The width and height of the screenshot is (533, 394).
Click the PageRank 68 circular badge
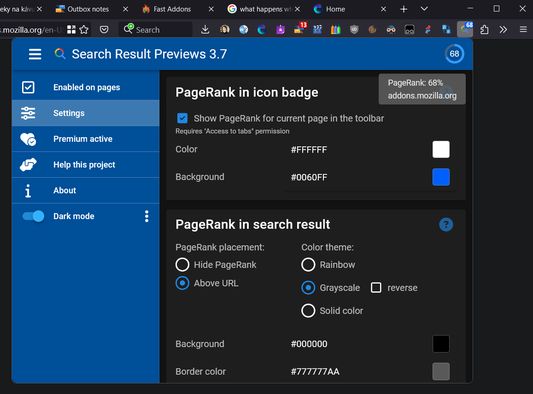(454, 54)
